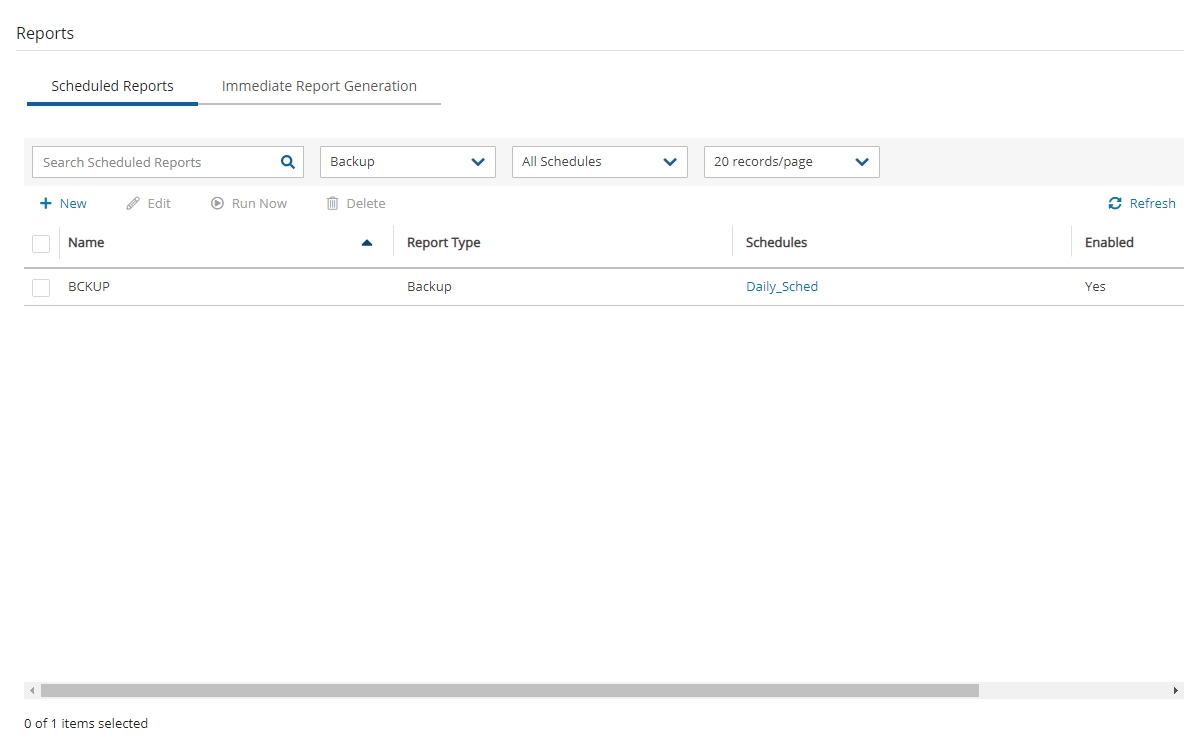
Task: Click the Refresh circular arrows icon
Action: click(x=1115, y=203)
